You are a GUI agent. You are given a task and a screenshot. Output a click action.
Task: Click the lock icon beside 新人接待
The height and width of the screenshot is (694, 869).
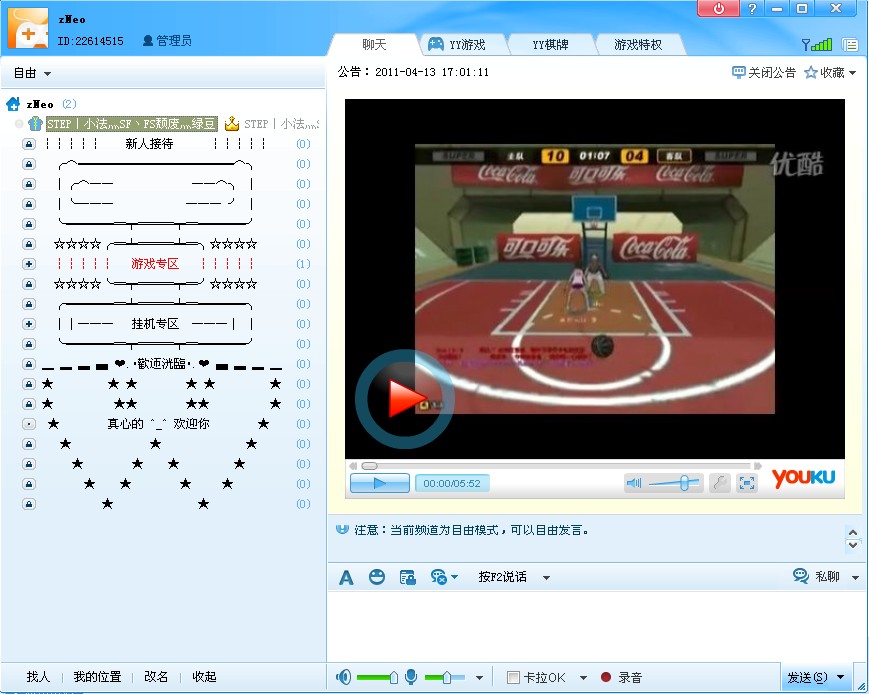29,144
